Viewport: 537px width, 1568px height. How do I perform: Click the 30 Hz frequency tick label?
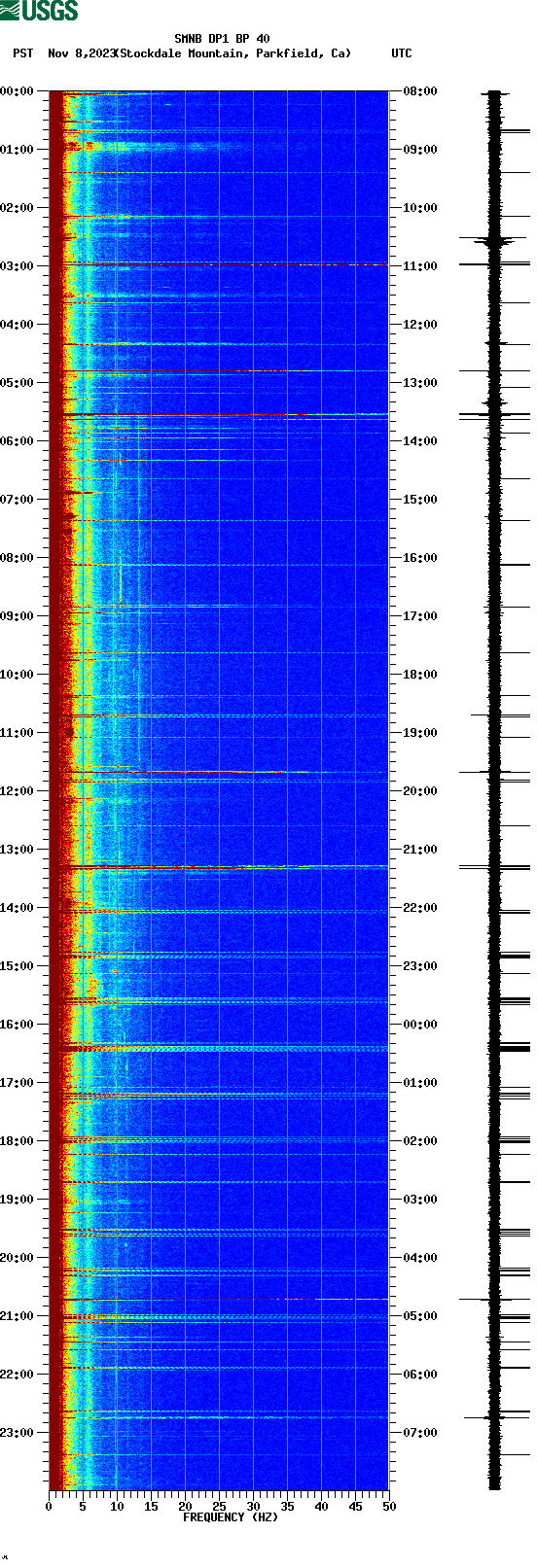253,1507
